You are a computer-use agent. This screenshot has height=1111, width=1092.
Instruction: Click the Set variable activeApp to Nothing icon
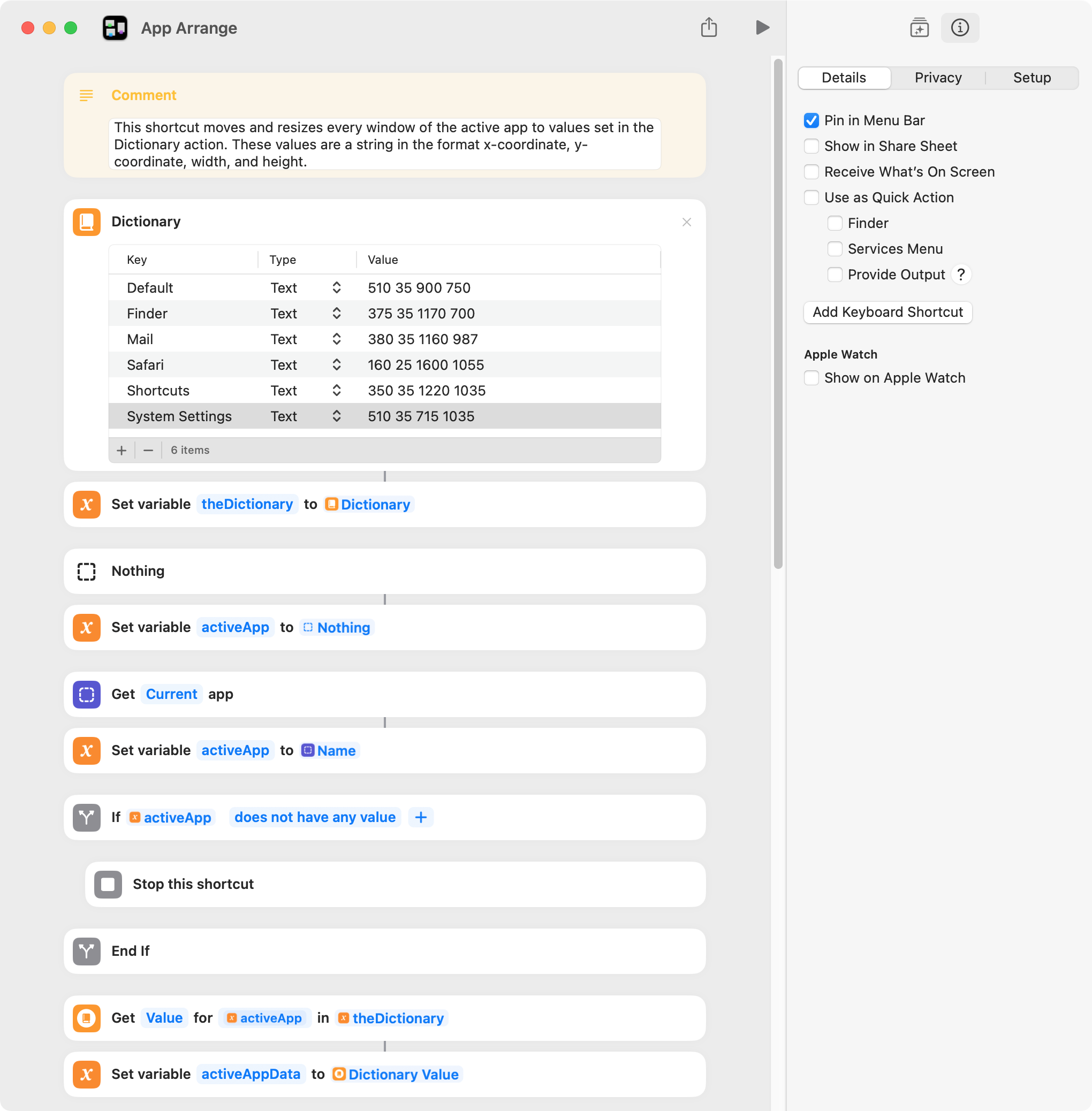87,628
